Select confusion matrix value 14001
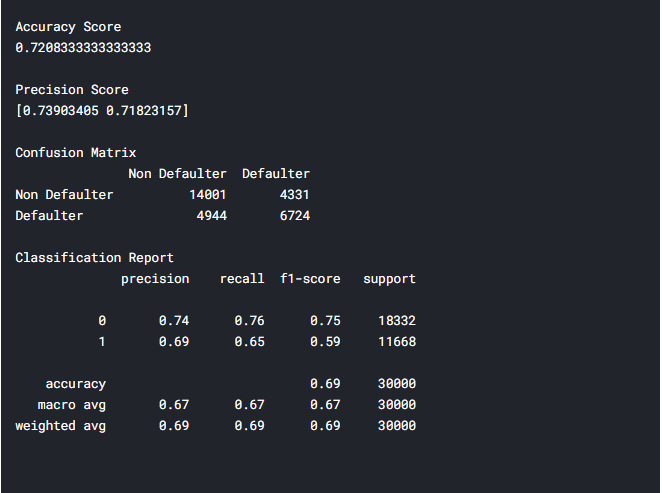Viewport: 662px width, 493px height. point(208,195)
